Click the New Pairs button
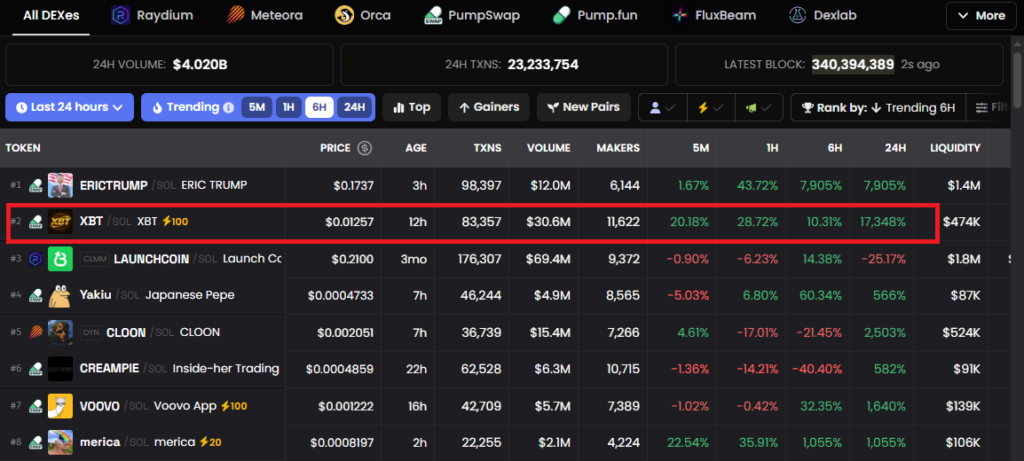Image resolution: width=1024 pixels, height=461 pixels. tap(583, 107)
